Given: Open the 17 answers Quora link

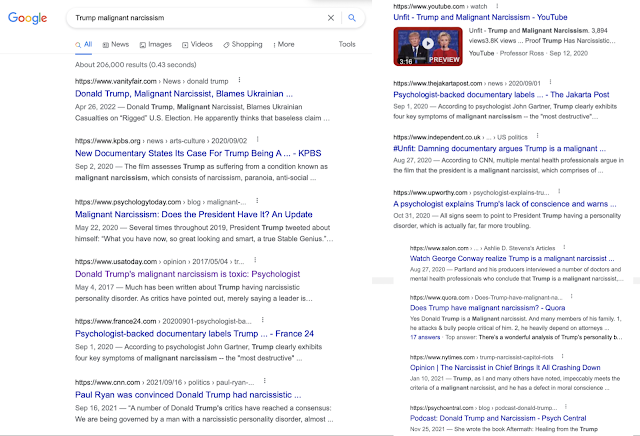Looking at the screenshot, I should [425, 337].
